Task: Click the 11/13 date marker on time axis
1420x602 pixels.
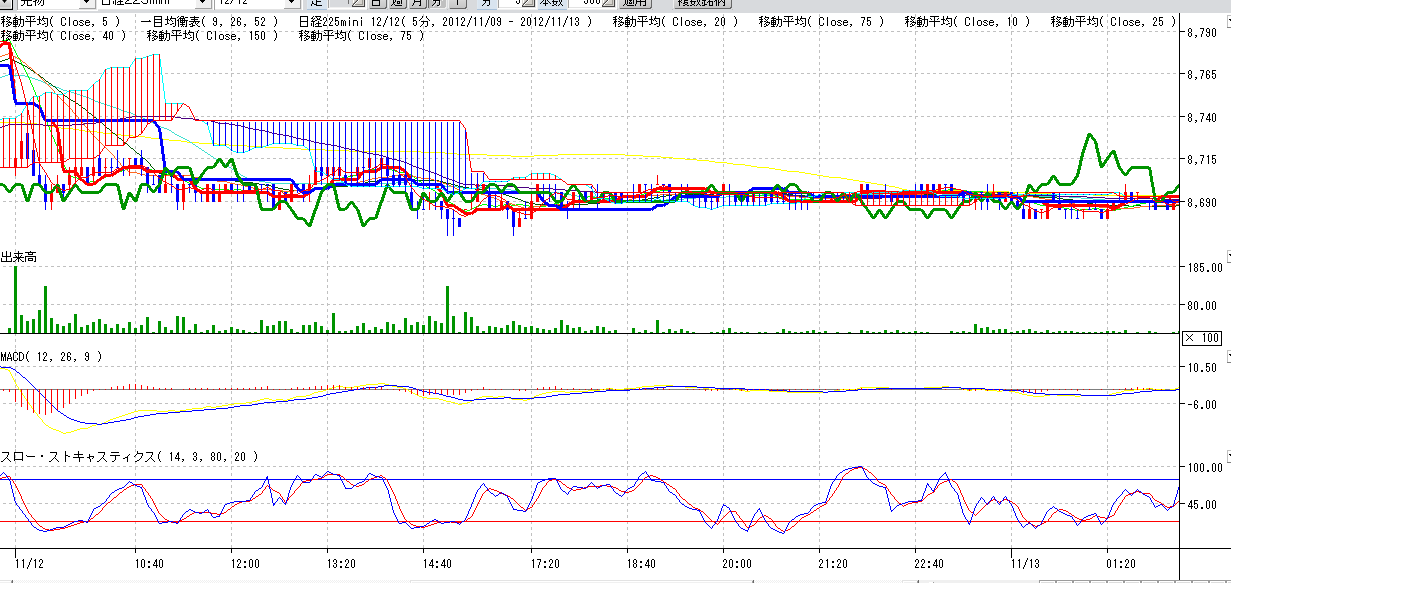Action: click(x=1026, y=563)
